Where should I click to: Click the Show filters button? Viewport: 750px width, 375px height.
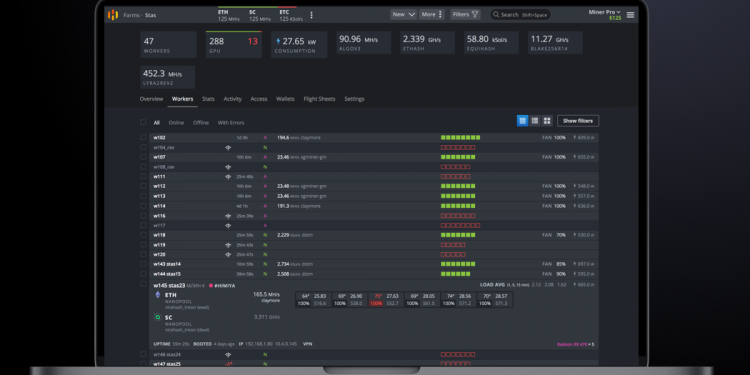(x=578, y=121)
